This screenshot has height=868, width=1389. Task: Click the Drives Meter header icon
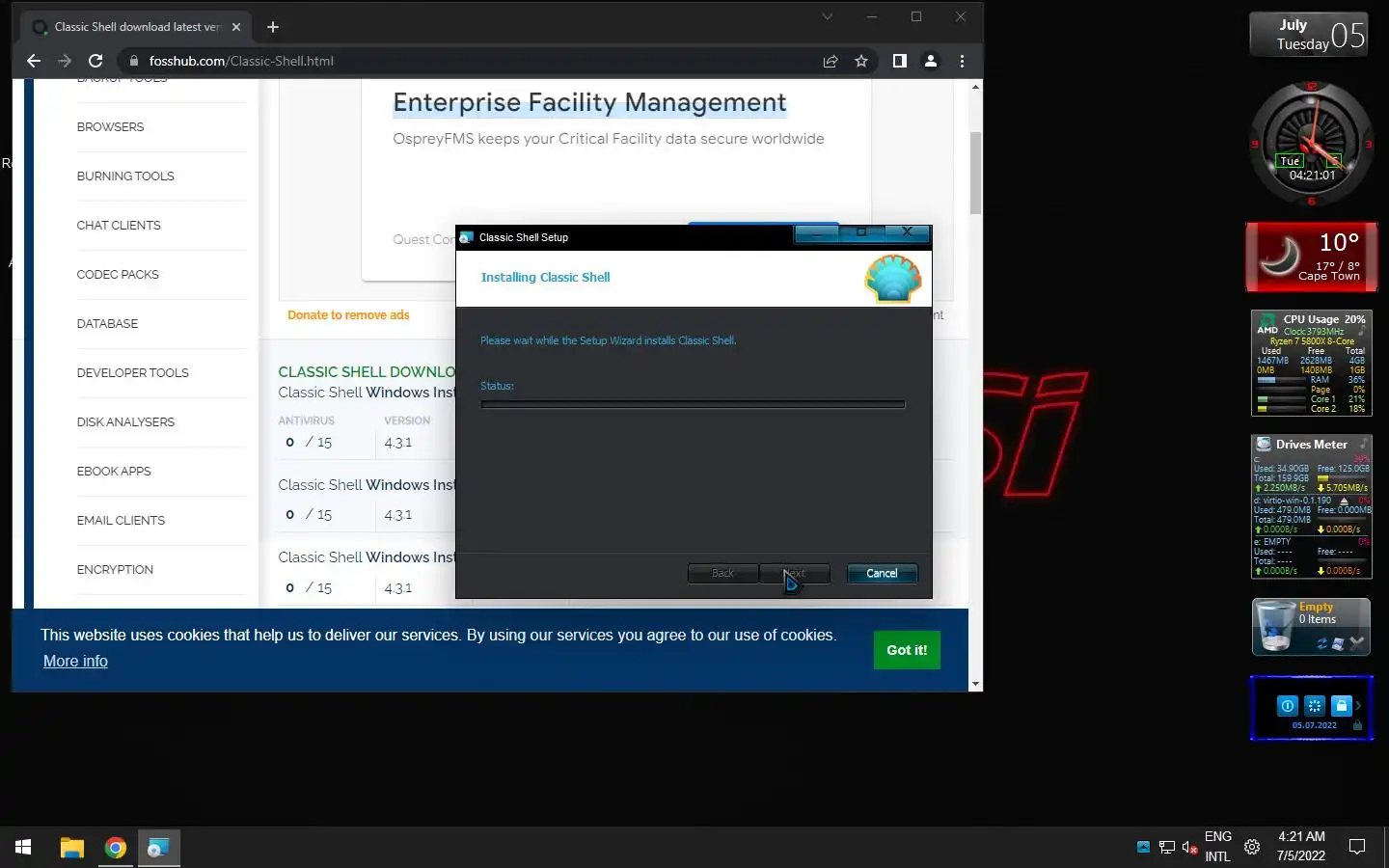click(x=1263, y=444)
